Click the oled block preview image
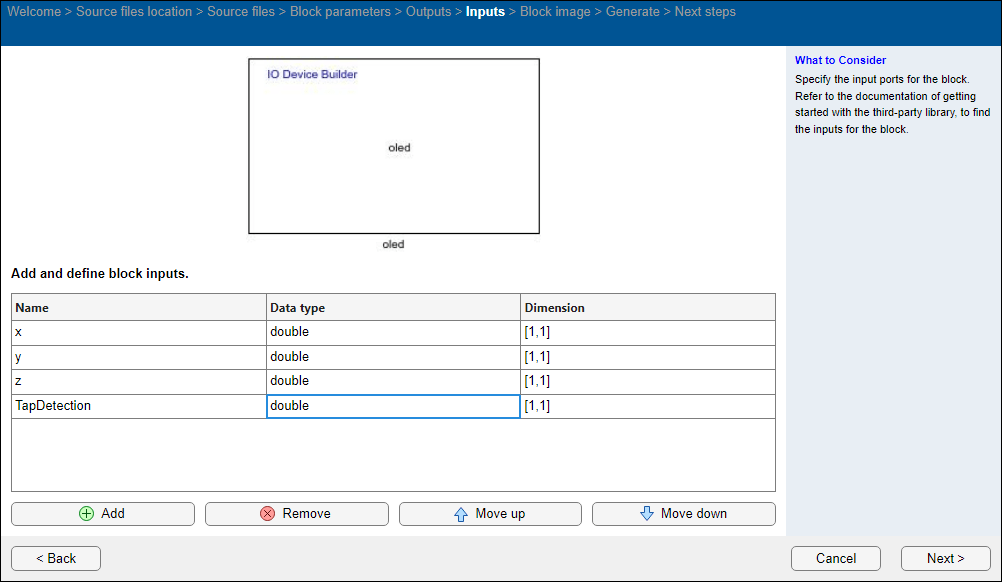 tap(394, 146)
